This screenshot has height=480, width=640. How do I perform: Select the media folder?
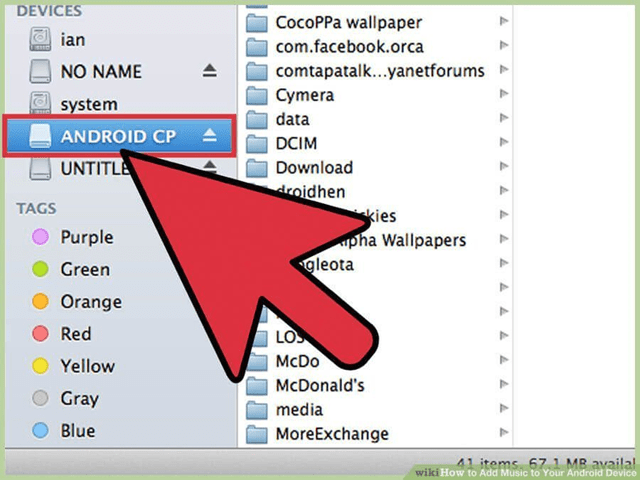coord(299,410)
